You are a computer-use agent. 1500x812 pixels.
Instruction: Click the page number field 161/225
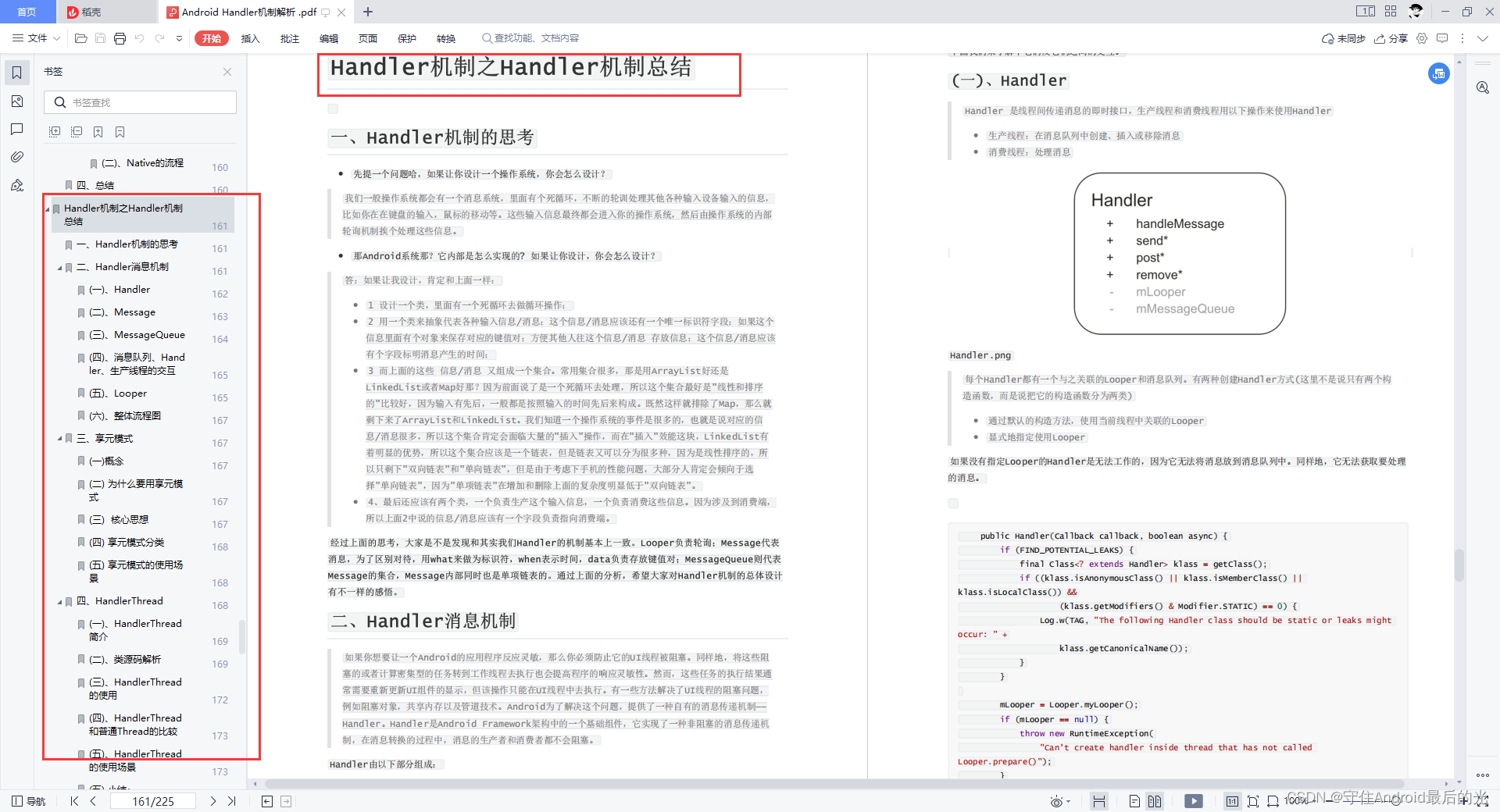(x=153, y=801)
